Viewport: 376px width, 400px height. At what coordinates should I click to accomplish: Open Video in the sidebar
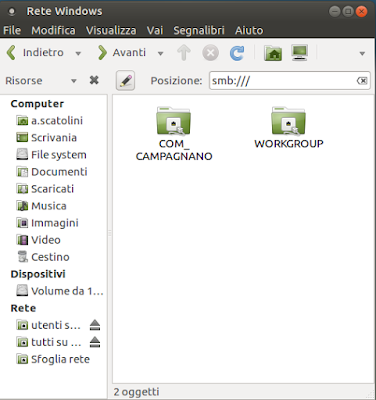coord(38,240)
